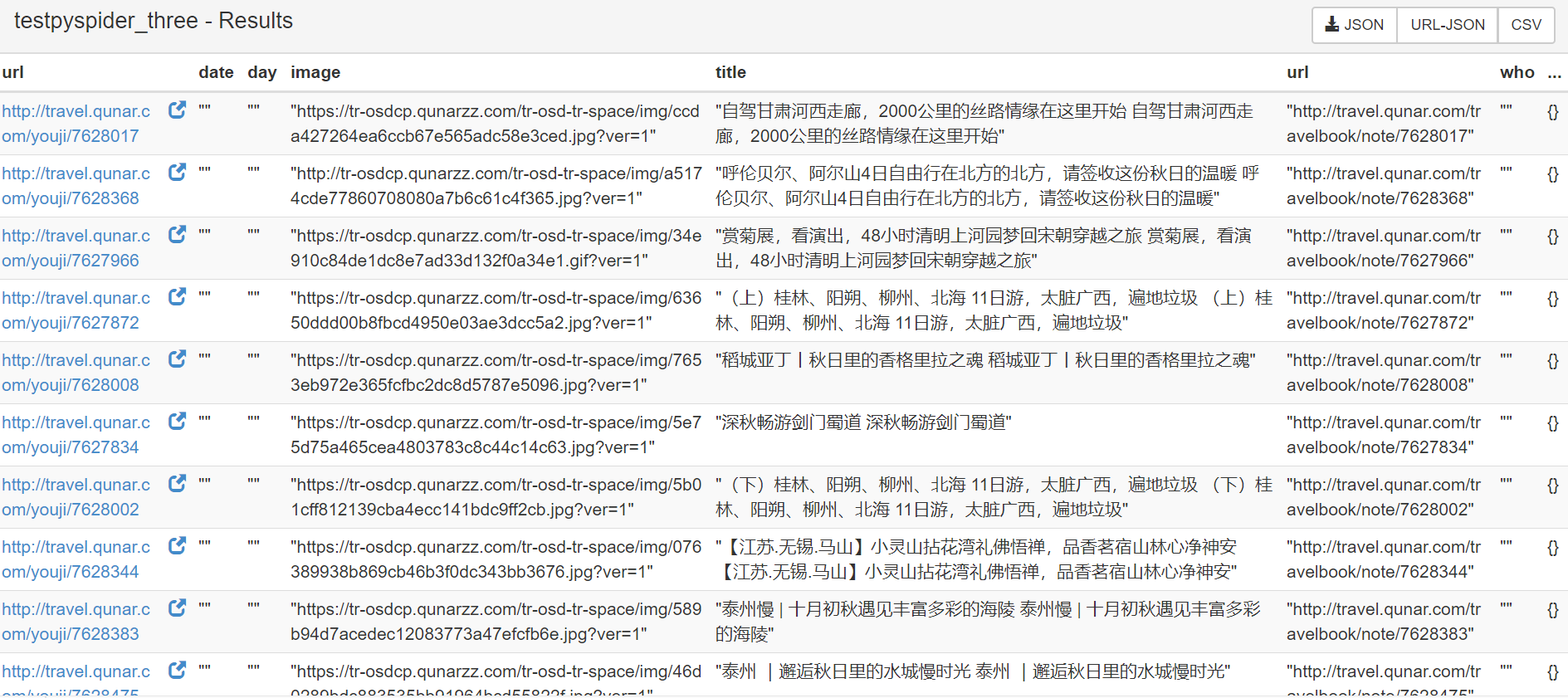Select the {} cell in row 7627872
The image size is (1568, 698).
click(x=1552, y=299)
